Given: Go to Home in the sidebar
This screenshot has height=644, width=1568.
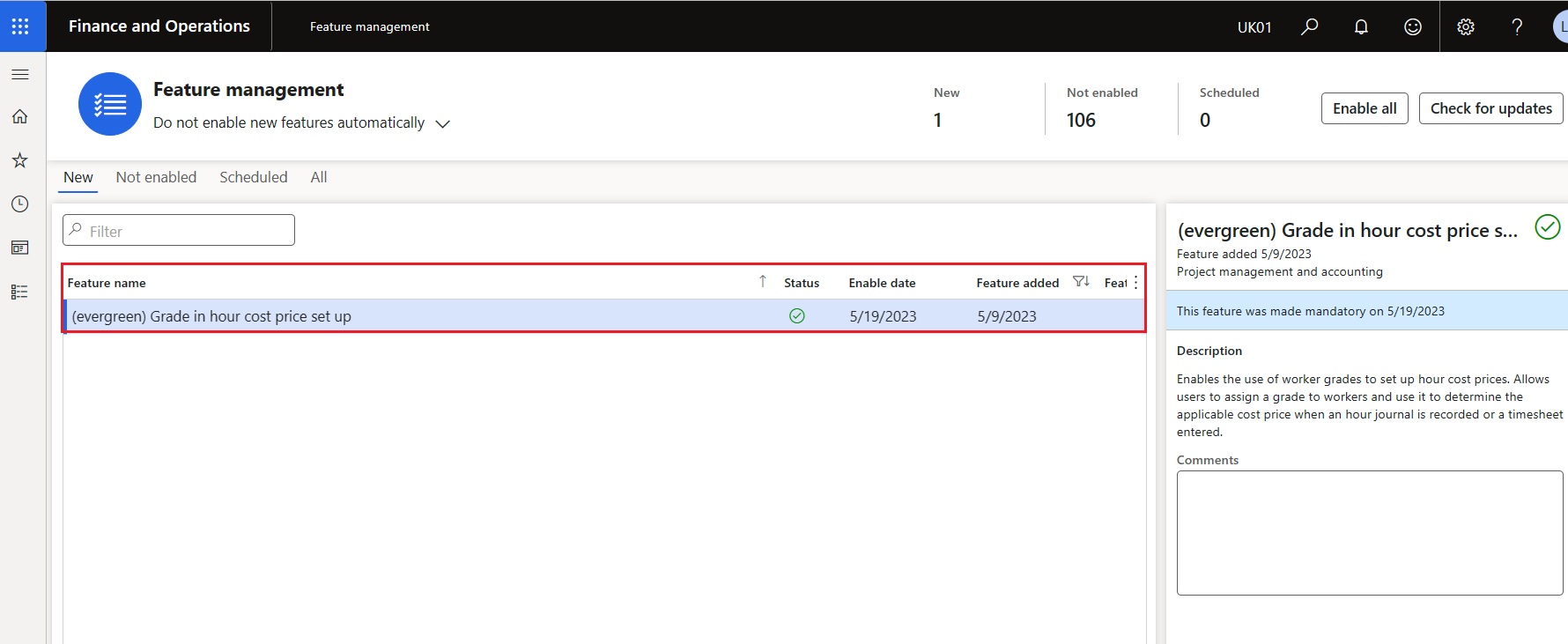Looking at the screenshot, I should click(20, 116).
